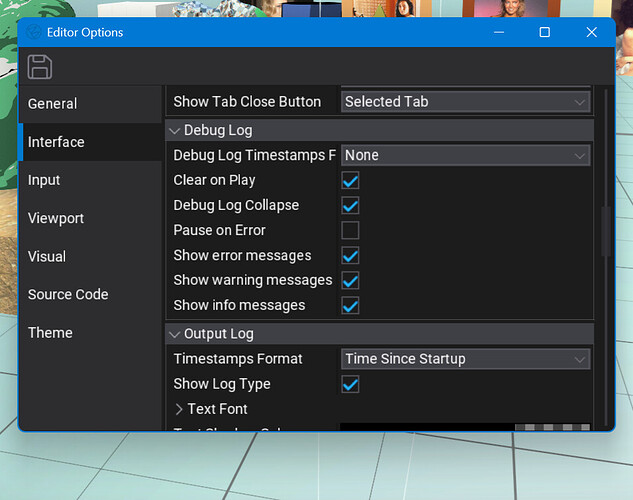Uncheck Show warning messages option
The width and height of the screenshot is (633, 500).
[x=350, y=281]
